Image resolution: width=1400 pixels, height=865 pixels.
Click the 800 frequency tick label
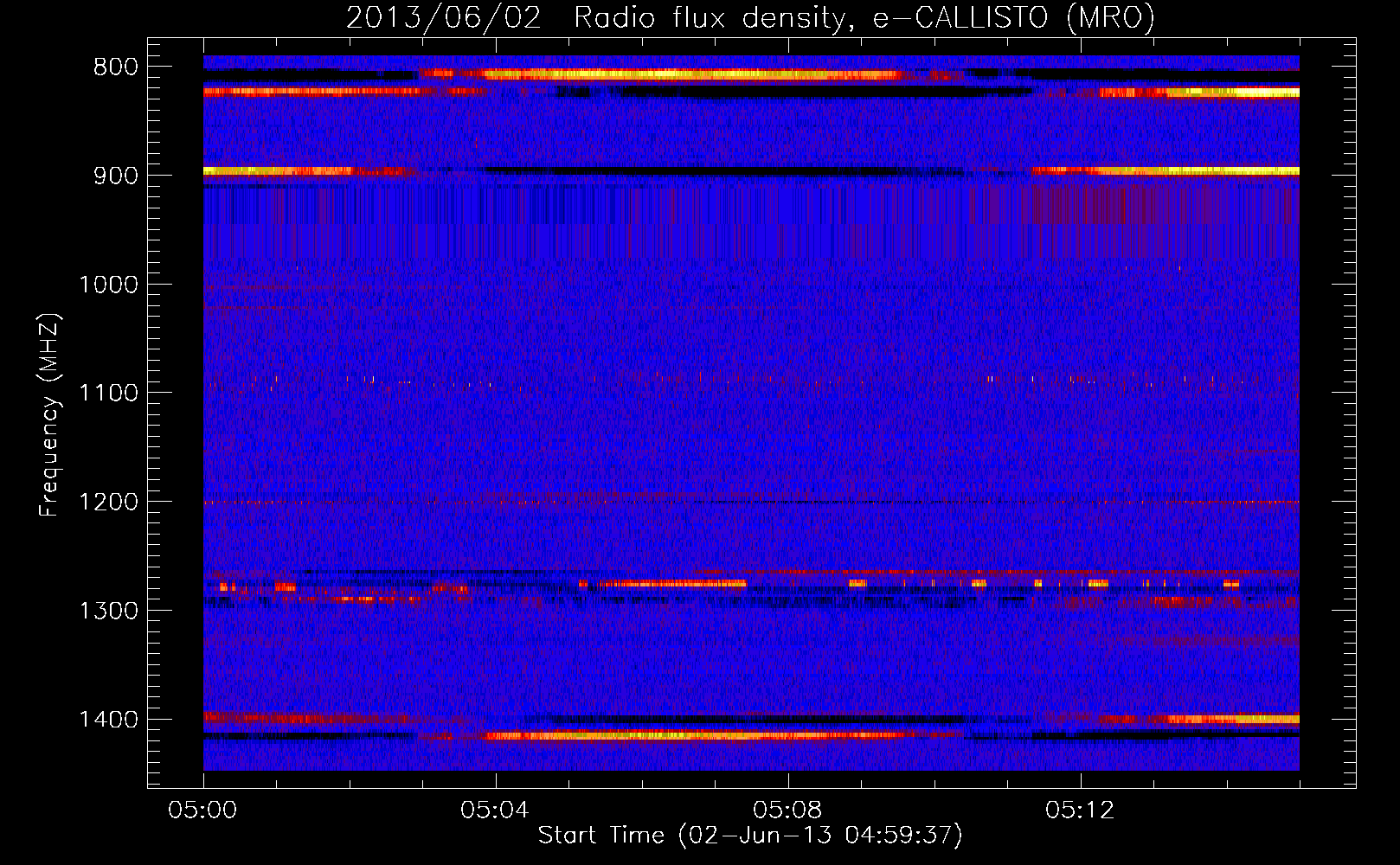click(116, 67)
